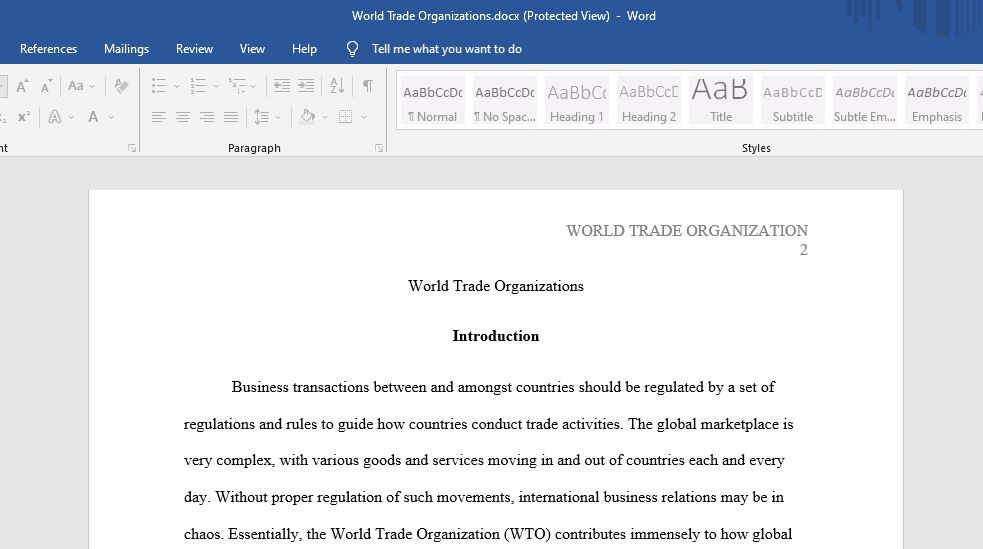This screenshot has height=549, width=983.
Task: Click the World Trade Organizations document title
Action: [x=495, y=286]
